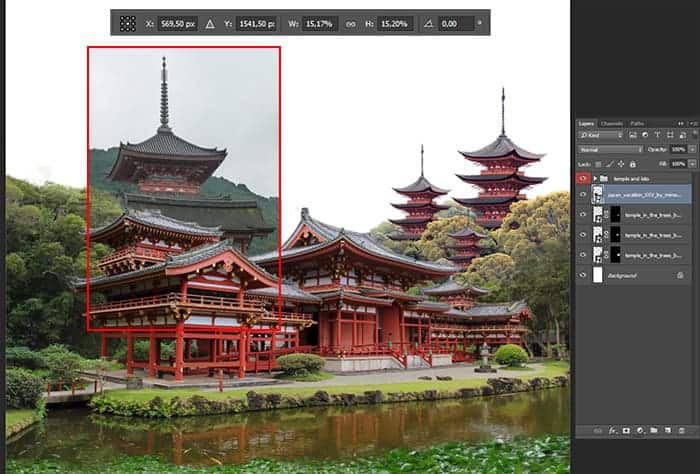Select the Background layer thumbnail
Viewport: 700px width, 474px height.
click(x=599, y=274)
